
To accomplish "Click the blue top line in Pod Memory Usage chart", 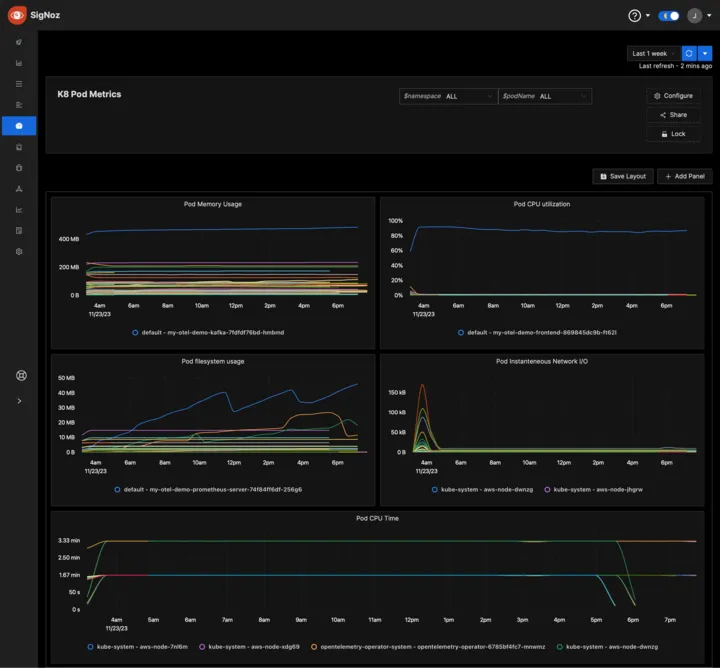I will [x=220, y=229].
